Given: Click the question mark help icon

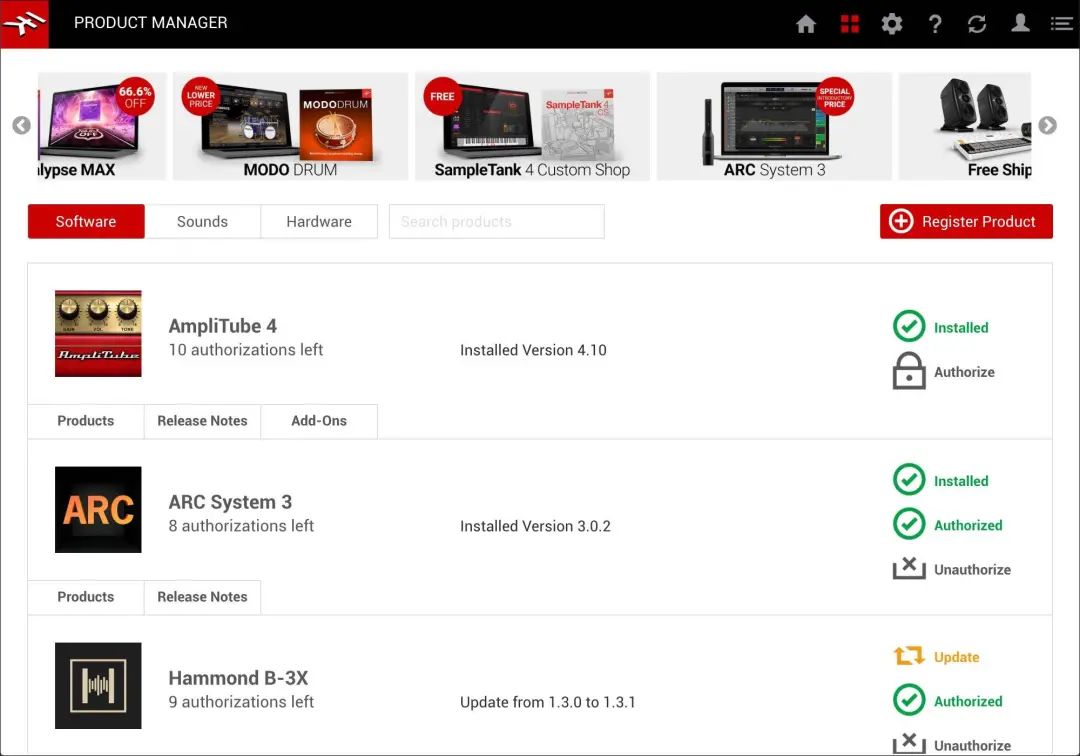Looking at the screenshot, I should 935,24.
